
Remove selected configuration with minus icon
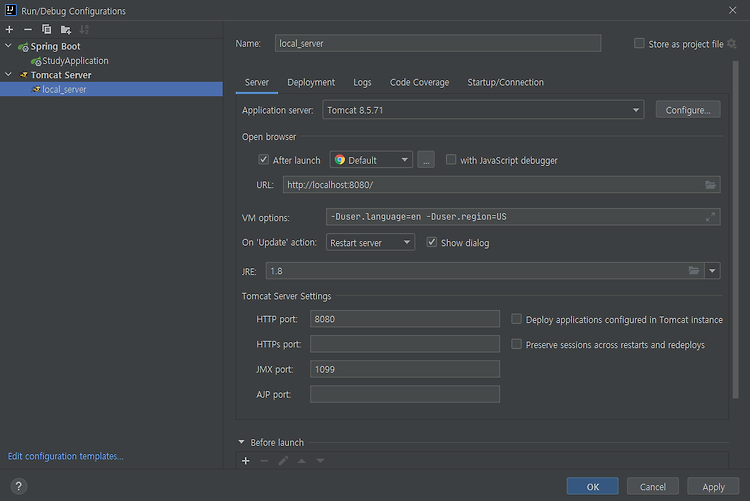point(28,30)
